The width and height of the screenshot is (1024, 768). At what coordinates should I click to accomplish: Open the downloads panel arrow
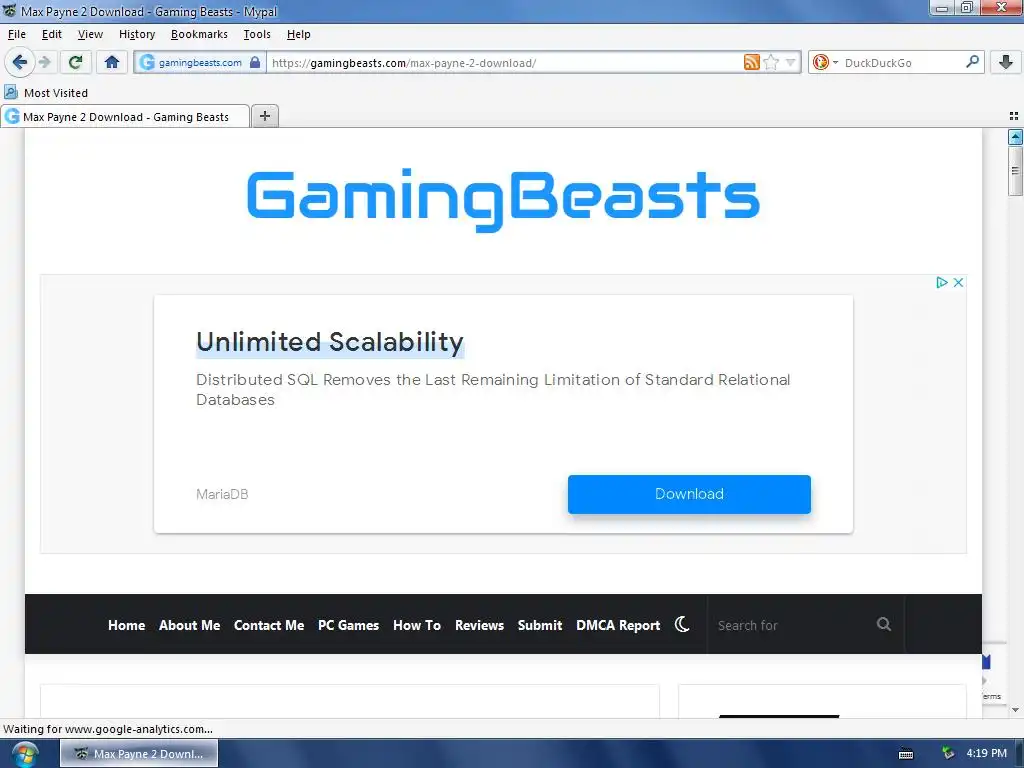pos(1006,63)
